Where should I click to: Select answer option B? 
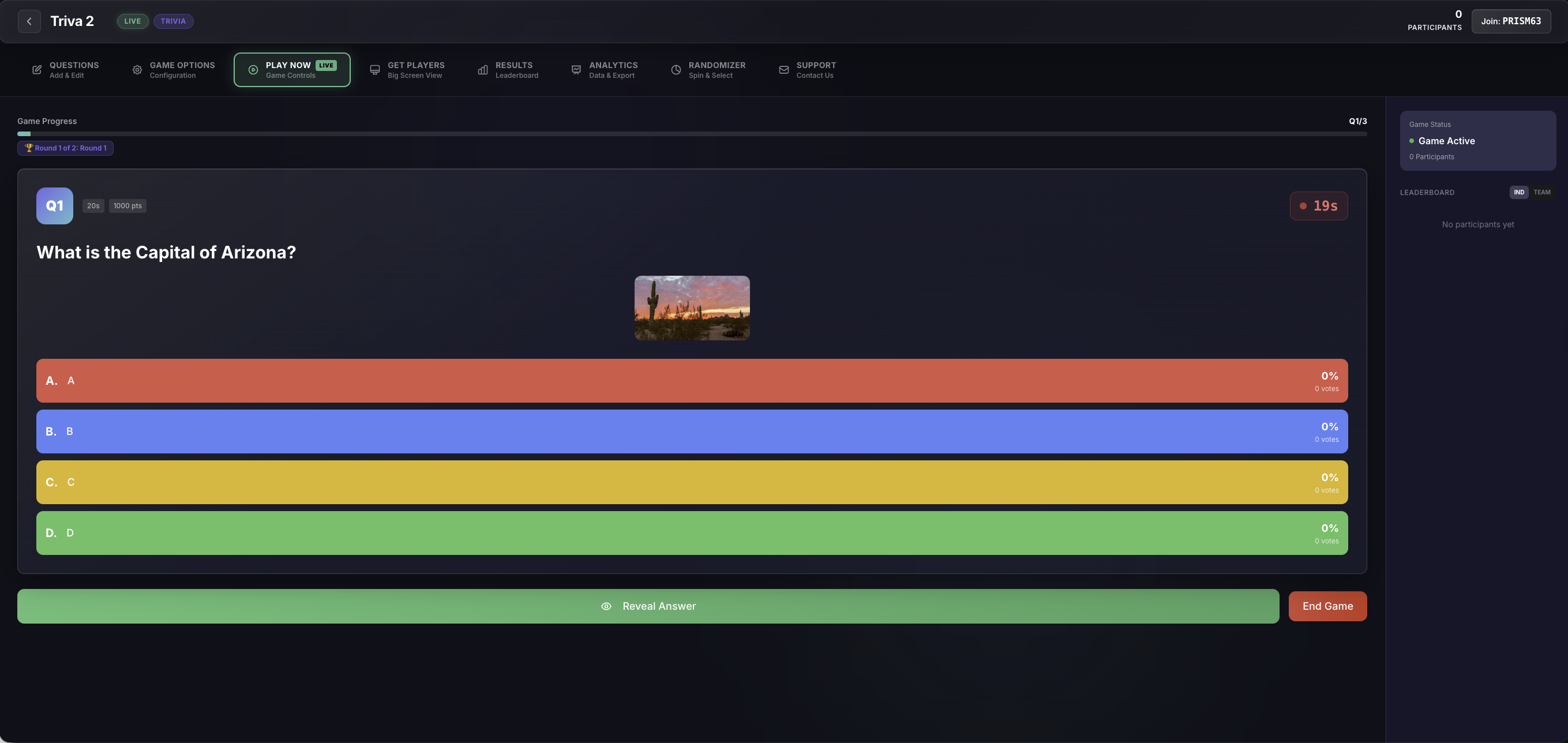692,431
